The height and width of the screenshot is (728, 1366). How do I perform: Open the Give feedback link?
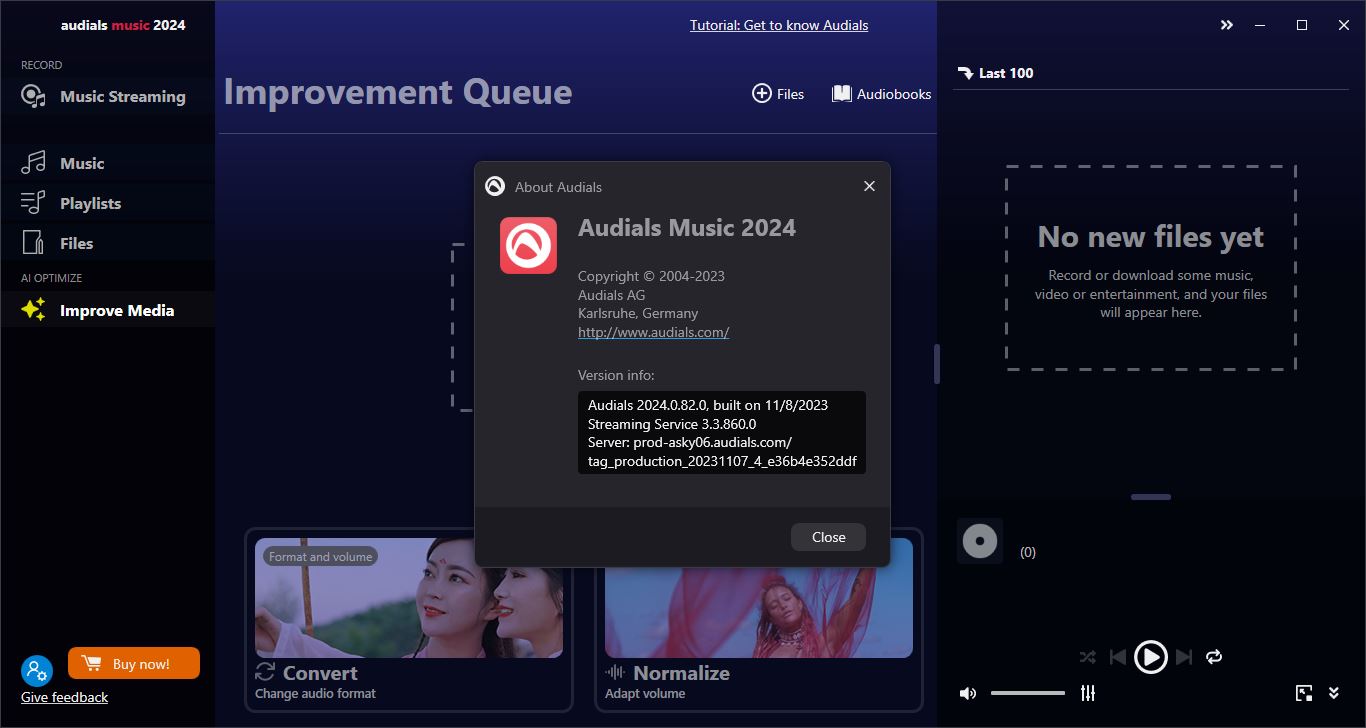(64, 697)
